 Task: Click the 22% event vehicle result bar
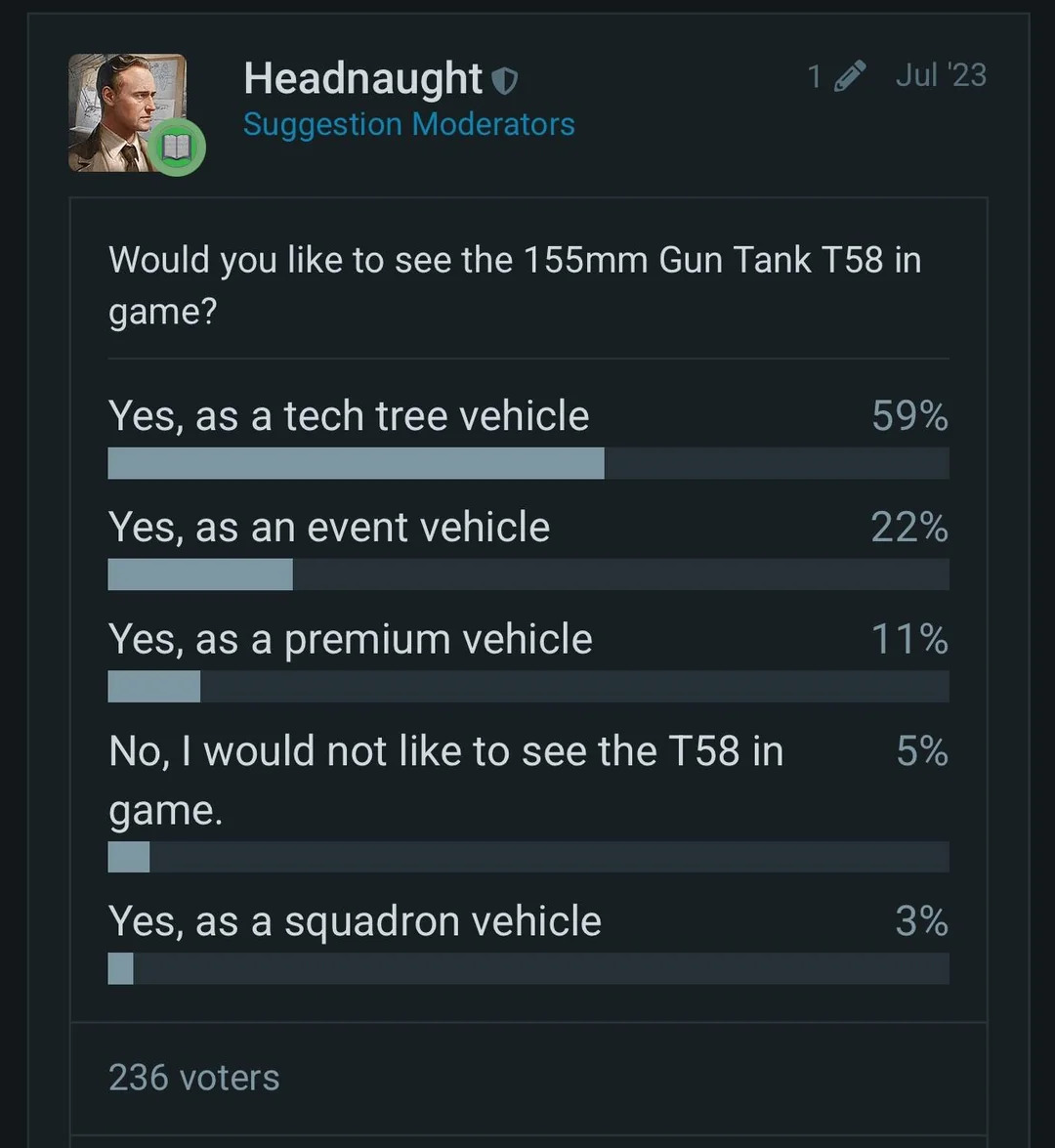(527, 574)
